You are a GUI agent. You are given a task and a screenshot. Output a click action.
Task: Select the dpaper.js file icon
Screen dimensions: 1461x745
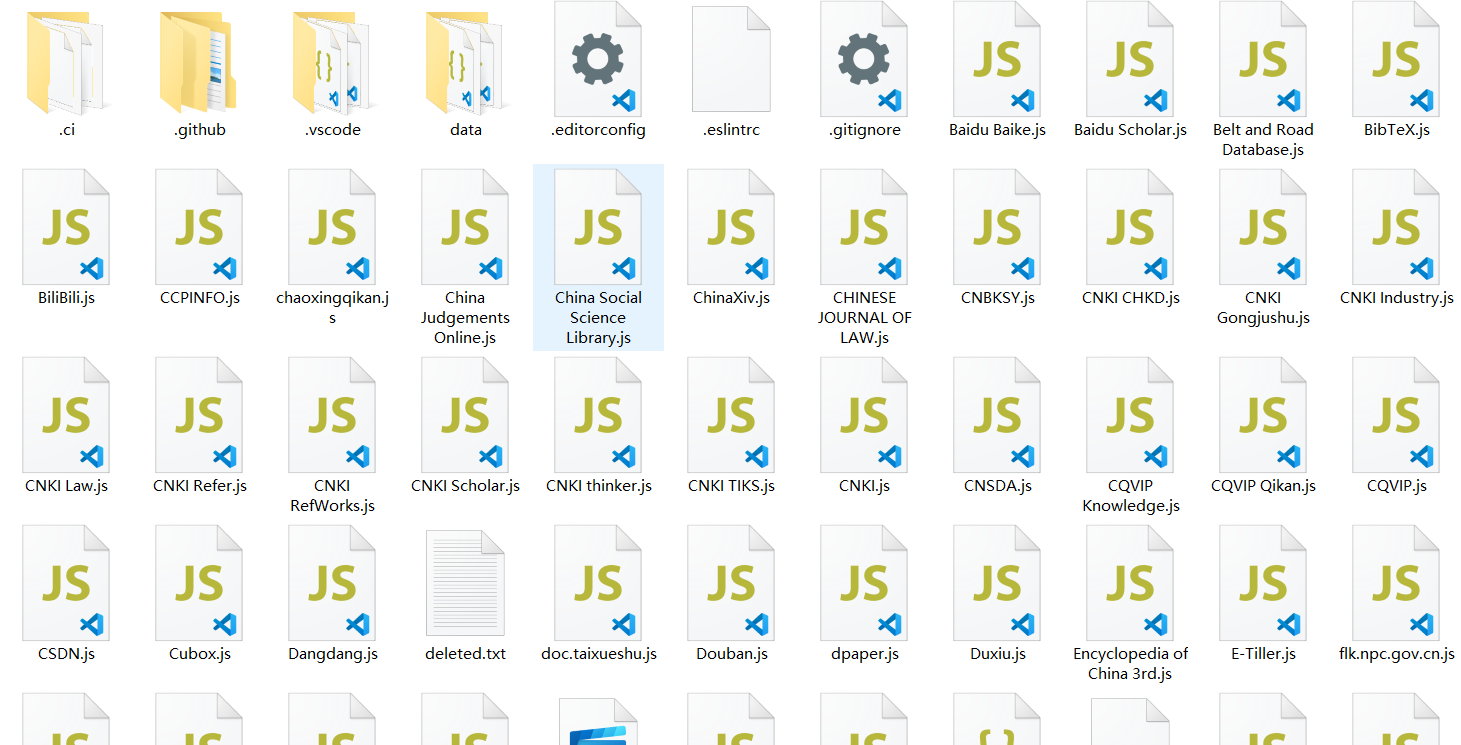pyautogui.click(x=864, y=582)
